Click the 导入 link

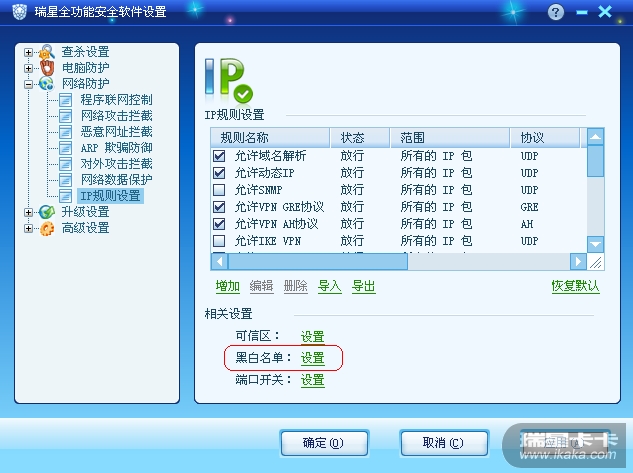point(329,286)
